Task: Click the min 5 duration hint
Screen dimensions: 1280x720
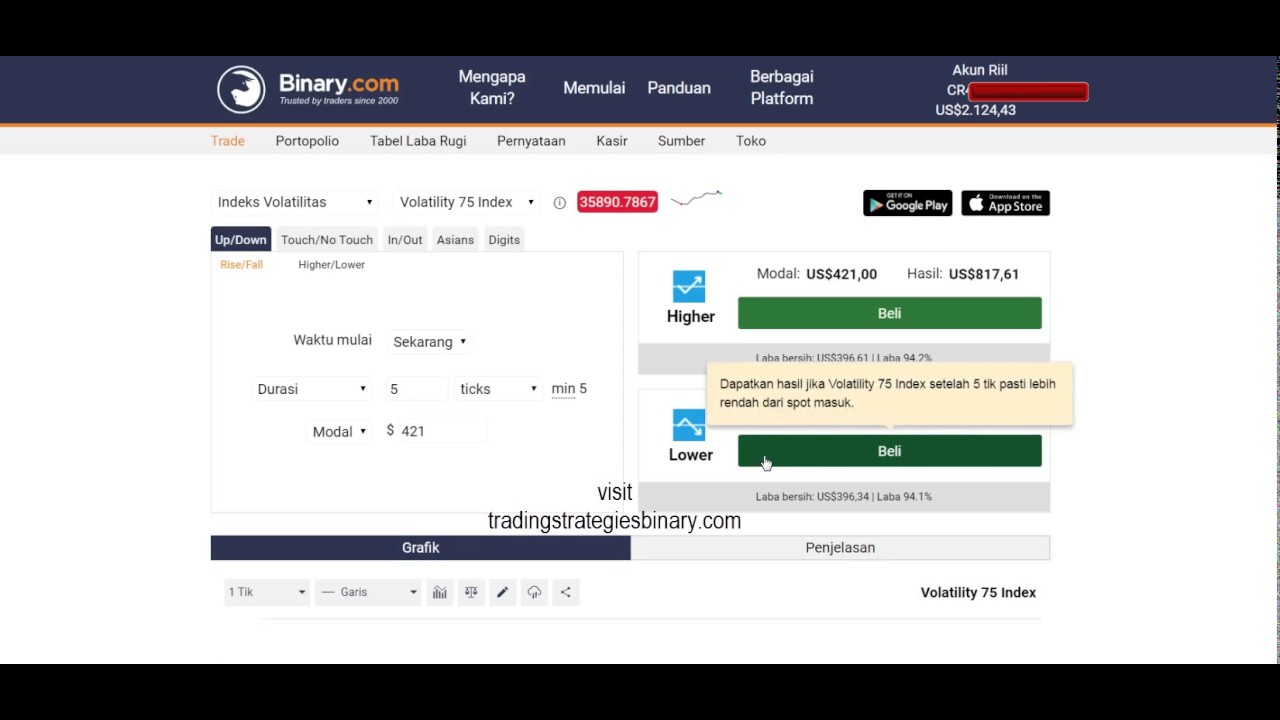Action: click(x=569, y=389)
